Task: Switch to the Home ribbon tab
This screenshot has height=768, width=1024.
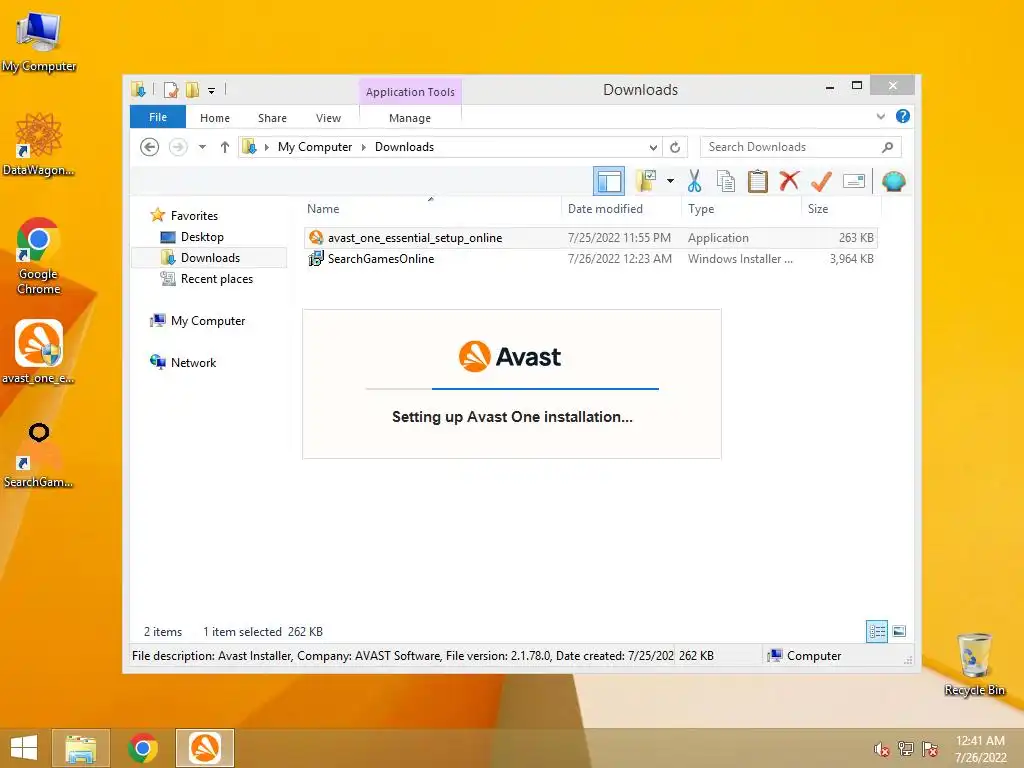Action: [x=215, y=118]
